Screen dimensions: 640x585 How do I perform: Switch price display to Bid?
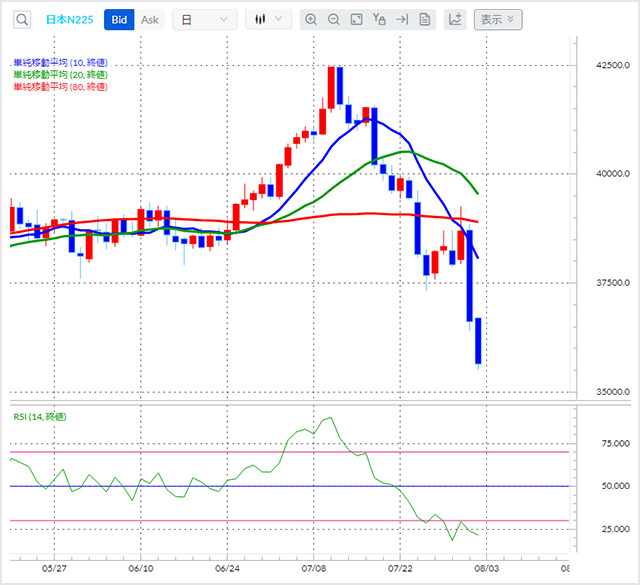[119, 20]
